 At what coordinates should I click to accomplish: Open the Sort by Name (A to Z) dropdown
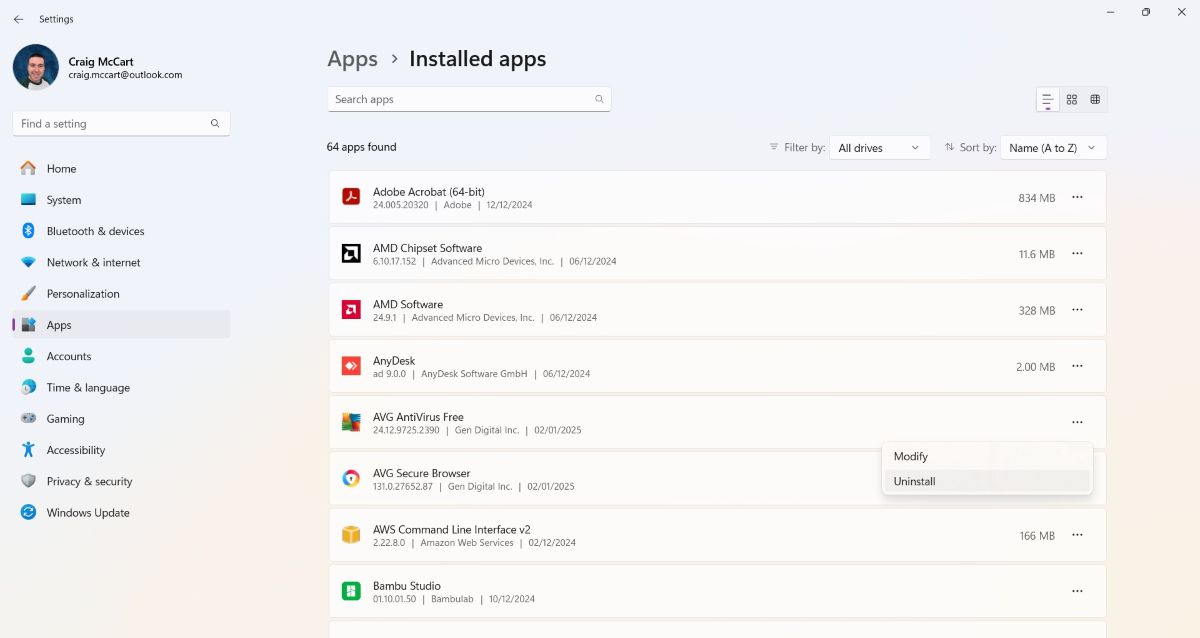1053,148
